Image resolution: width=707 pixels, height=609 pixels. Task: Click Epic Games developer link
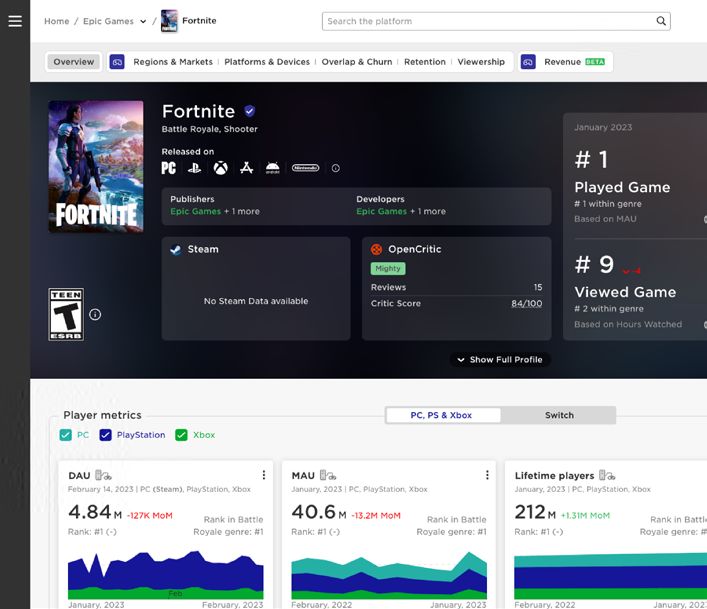pyautogui.click(x=381, y=211)
